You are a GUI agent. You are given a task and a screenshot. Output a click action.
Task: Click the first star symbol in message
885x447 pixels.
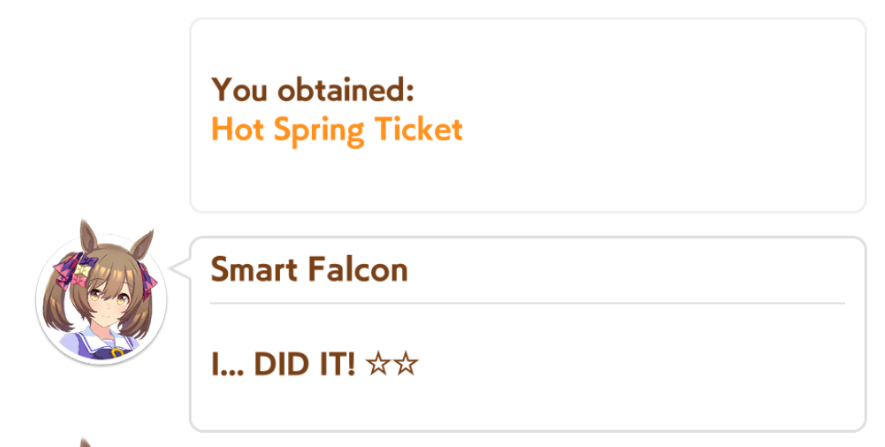379,364
